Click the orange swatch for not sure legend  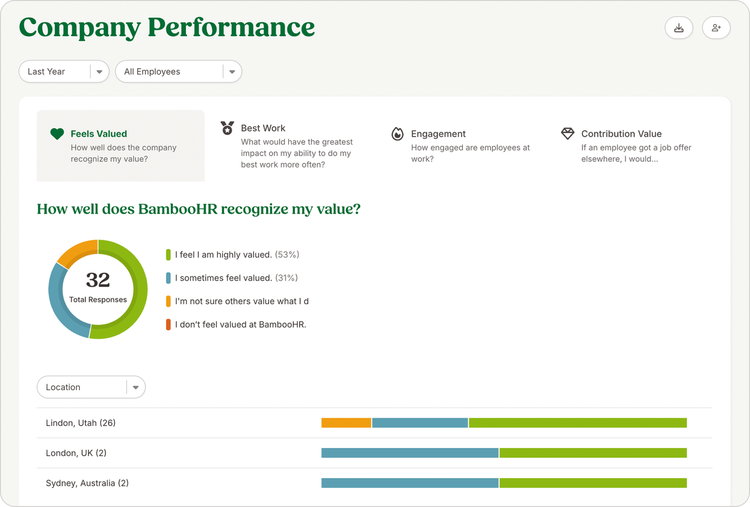tap(168, 301)
